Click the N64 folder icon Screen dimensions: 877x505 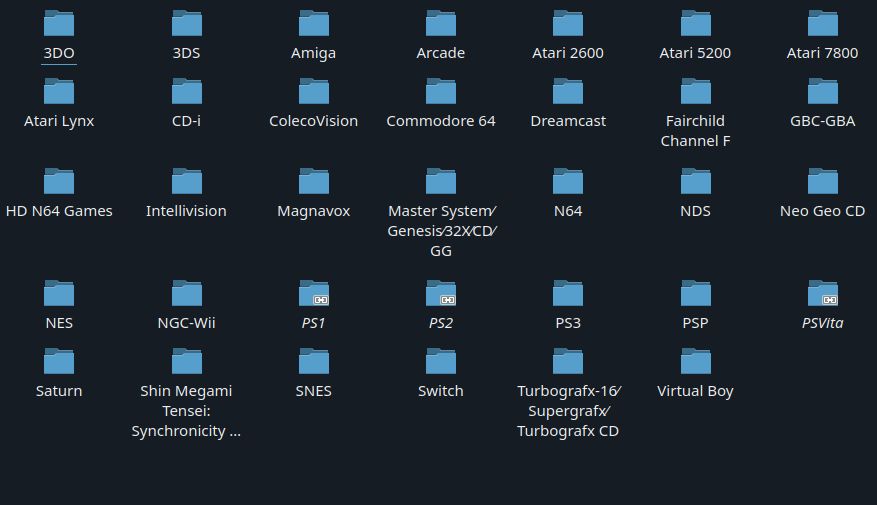[568, 182]
